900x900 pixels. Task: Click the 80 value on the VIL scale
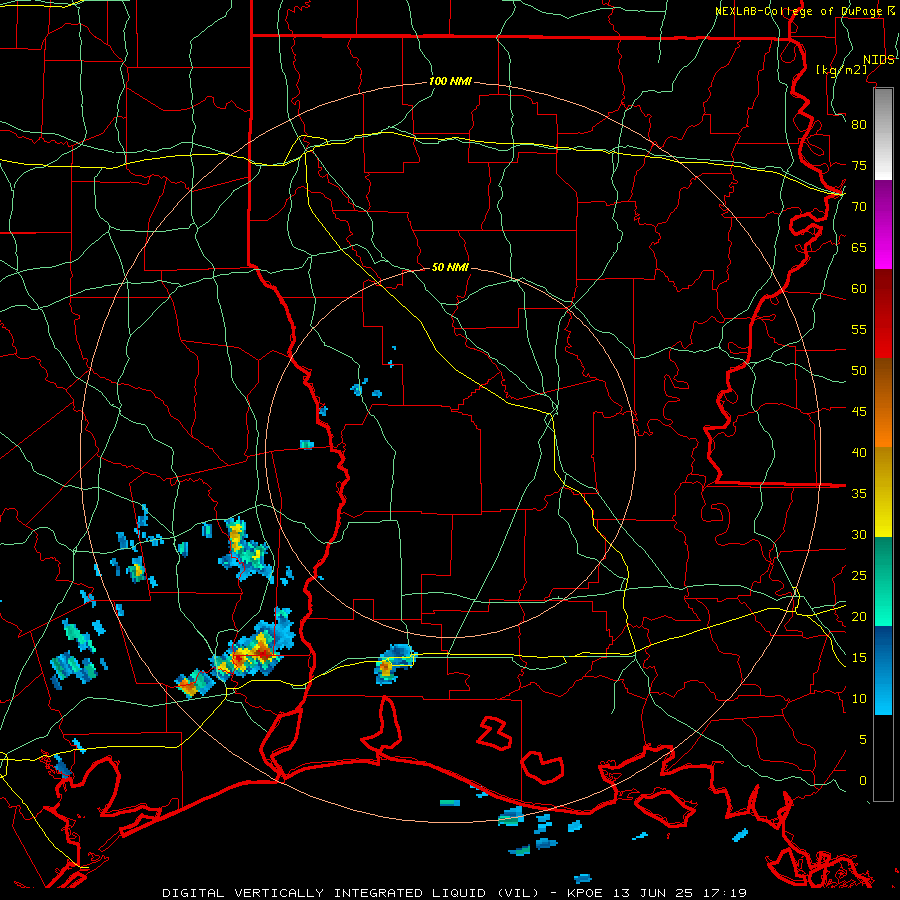(x=859, y=125)
